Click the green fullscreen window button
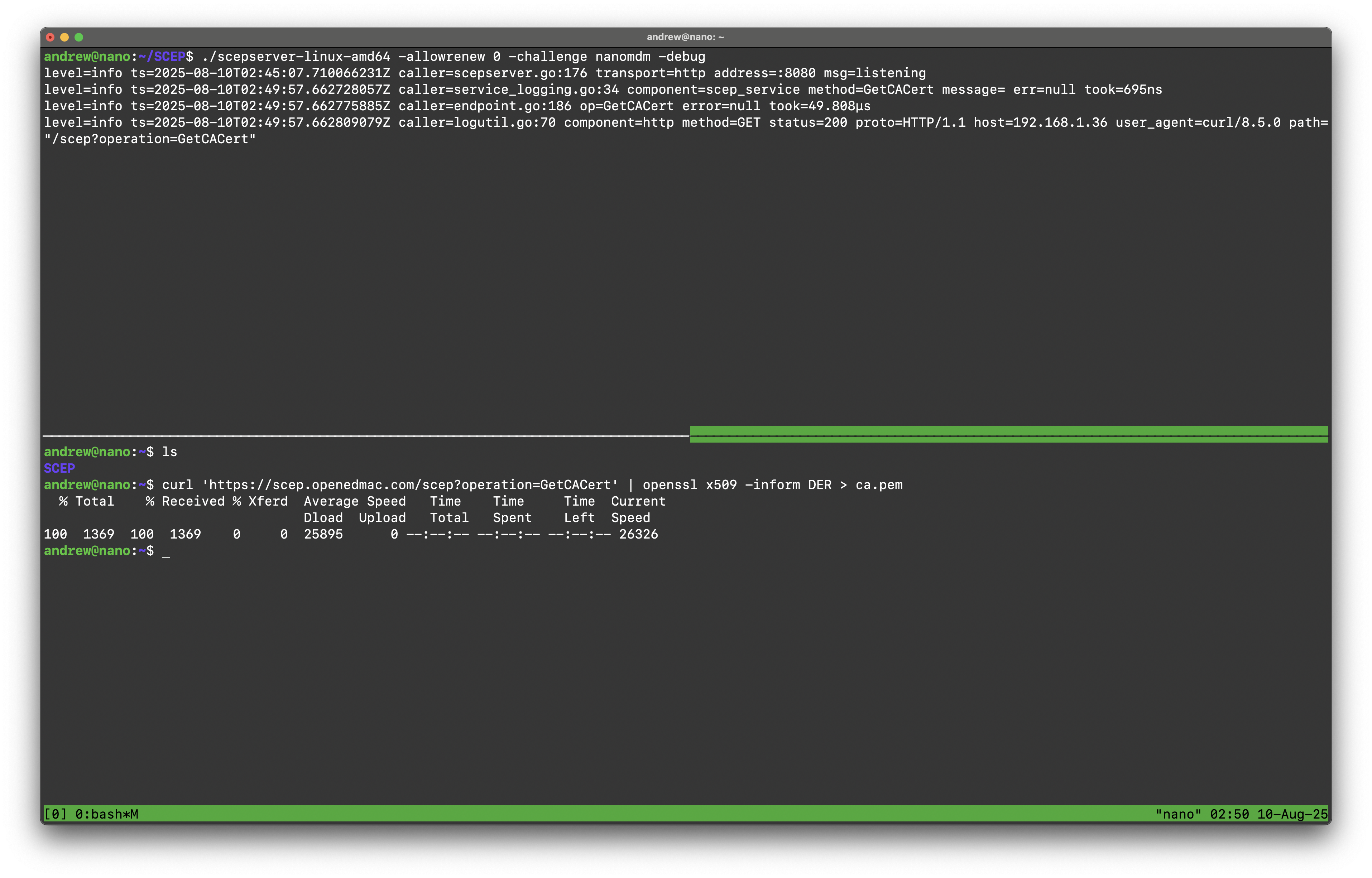This screenshot has height=878, width=1372. click(x=79, y=37)
